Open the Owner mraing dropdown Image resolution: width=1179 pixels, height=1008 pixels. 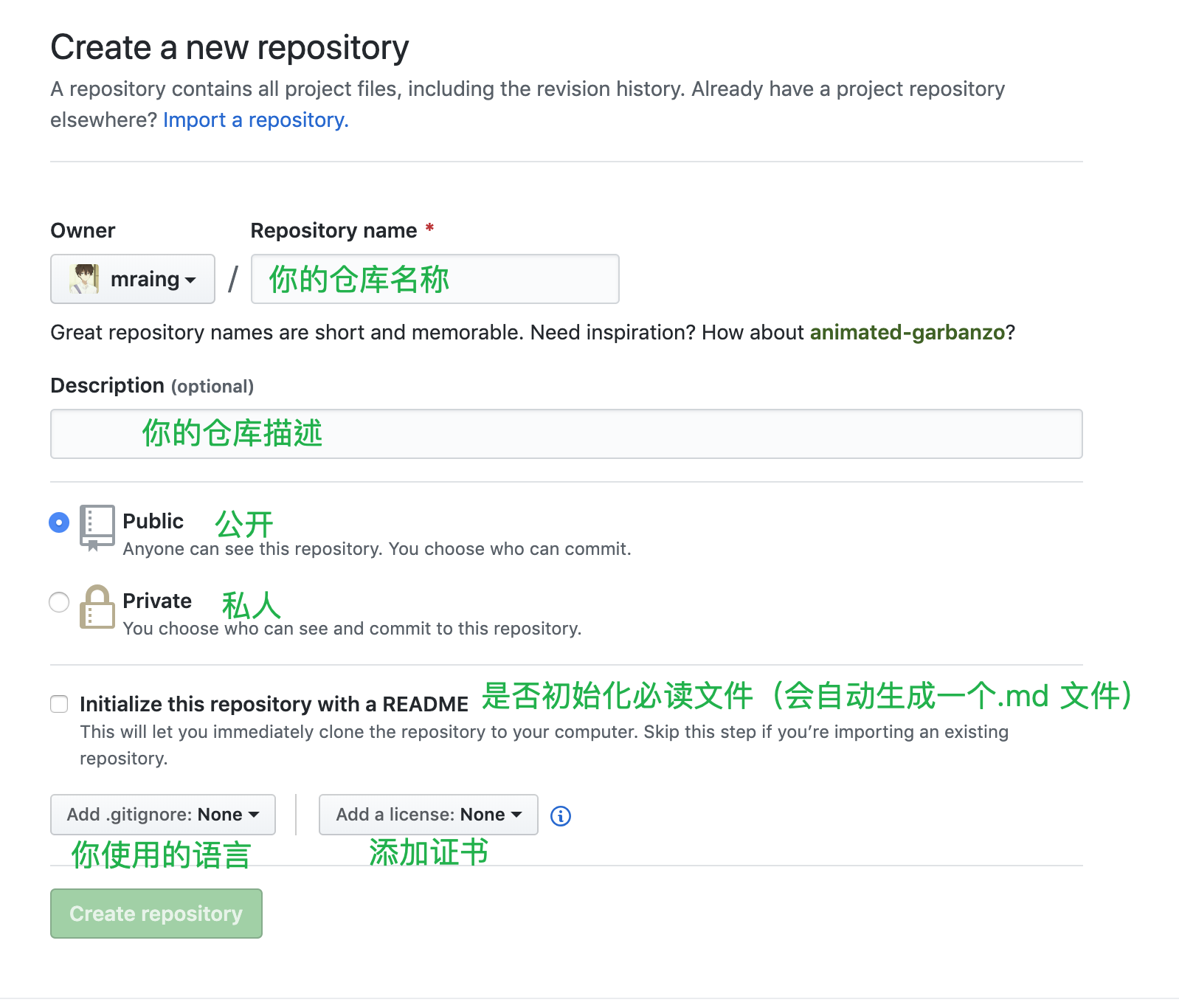pos(133,279)
